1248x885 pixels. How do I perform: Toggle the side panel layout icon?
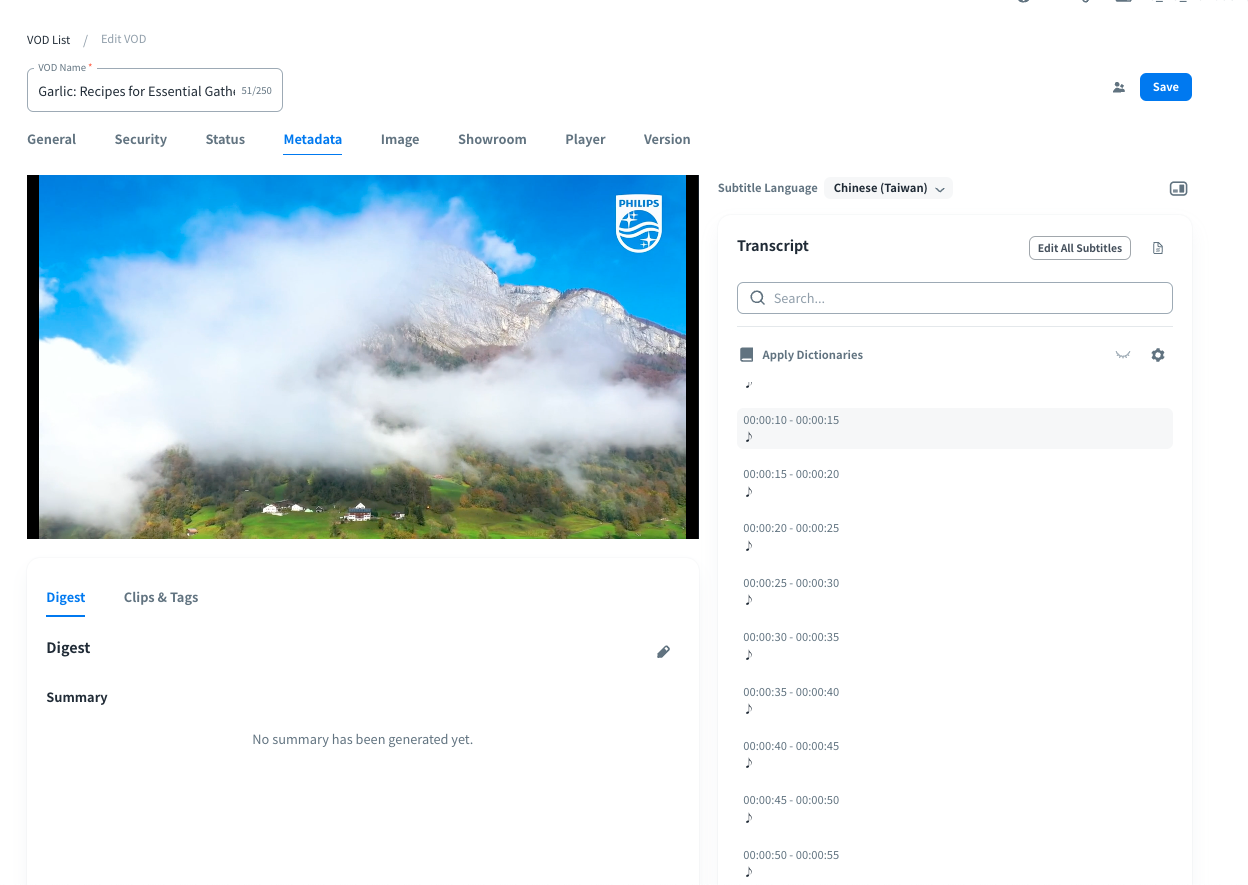point(1178,188)
